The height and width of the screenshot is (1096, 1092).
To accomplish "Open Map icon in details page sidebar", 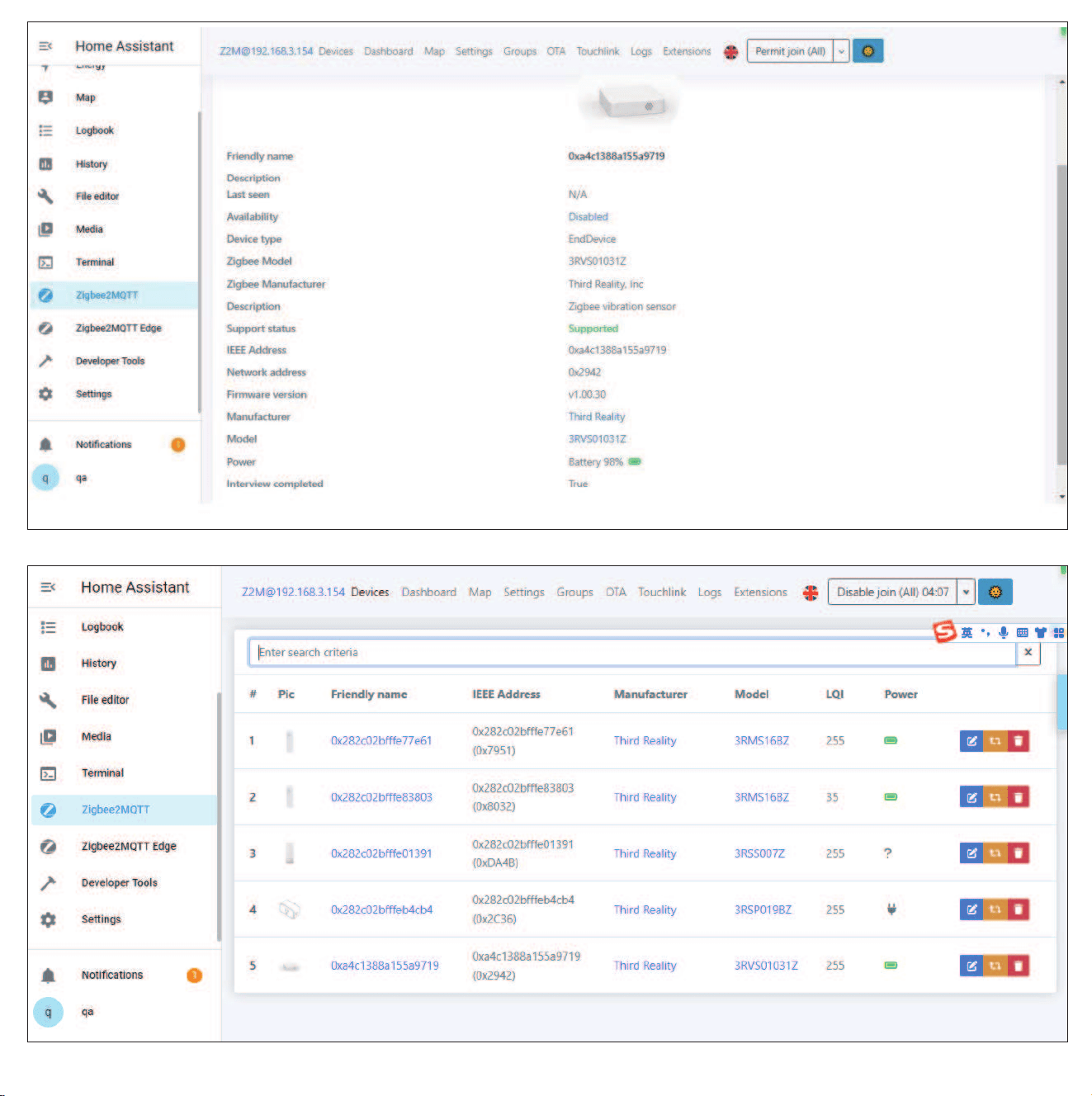I will click(45, 97).
